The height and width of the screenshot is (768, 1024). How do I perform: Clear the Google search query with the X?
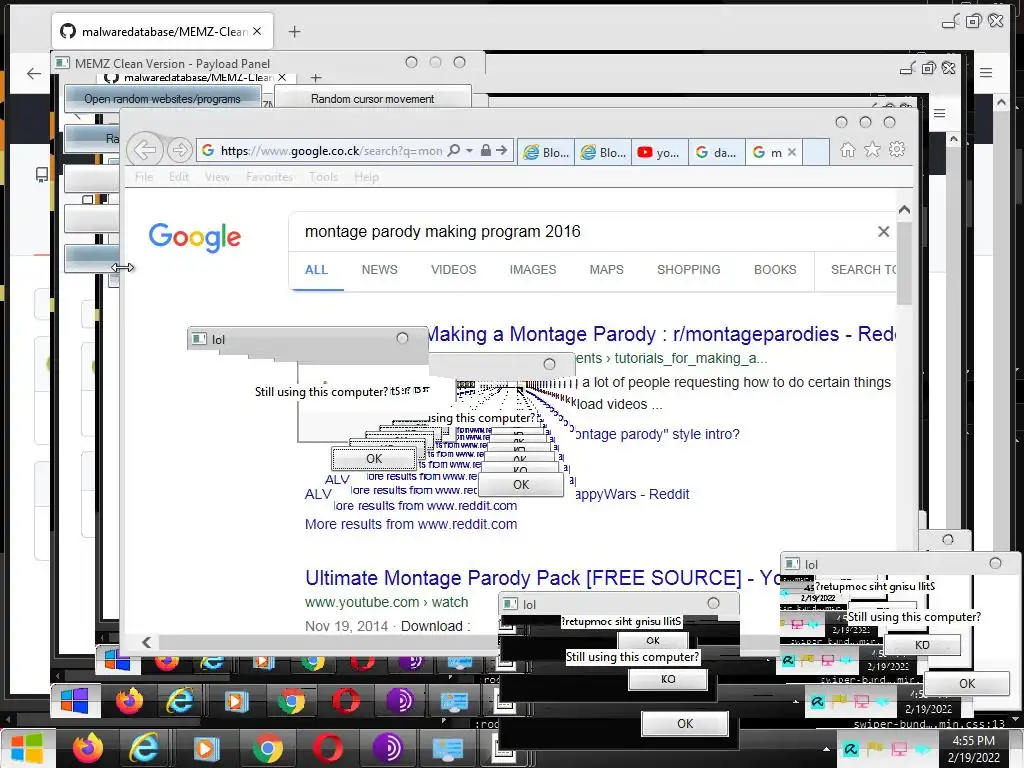coord(883,232)
